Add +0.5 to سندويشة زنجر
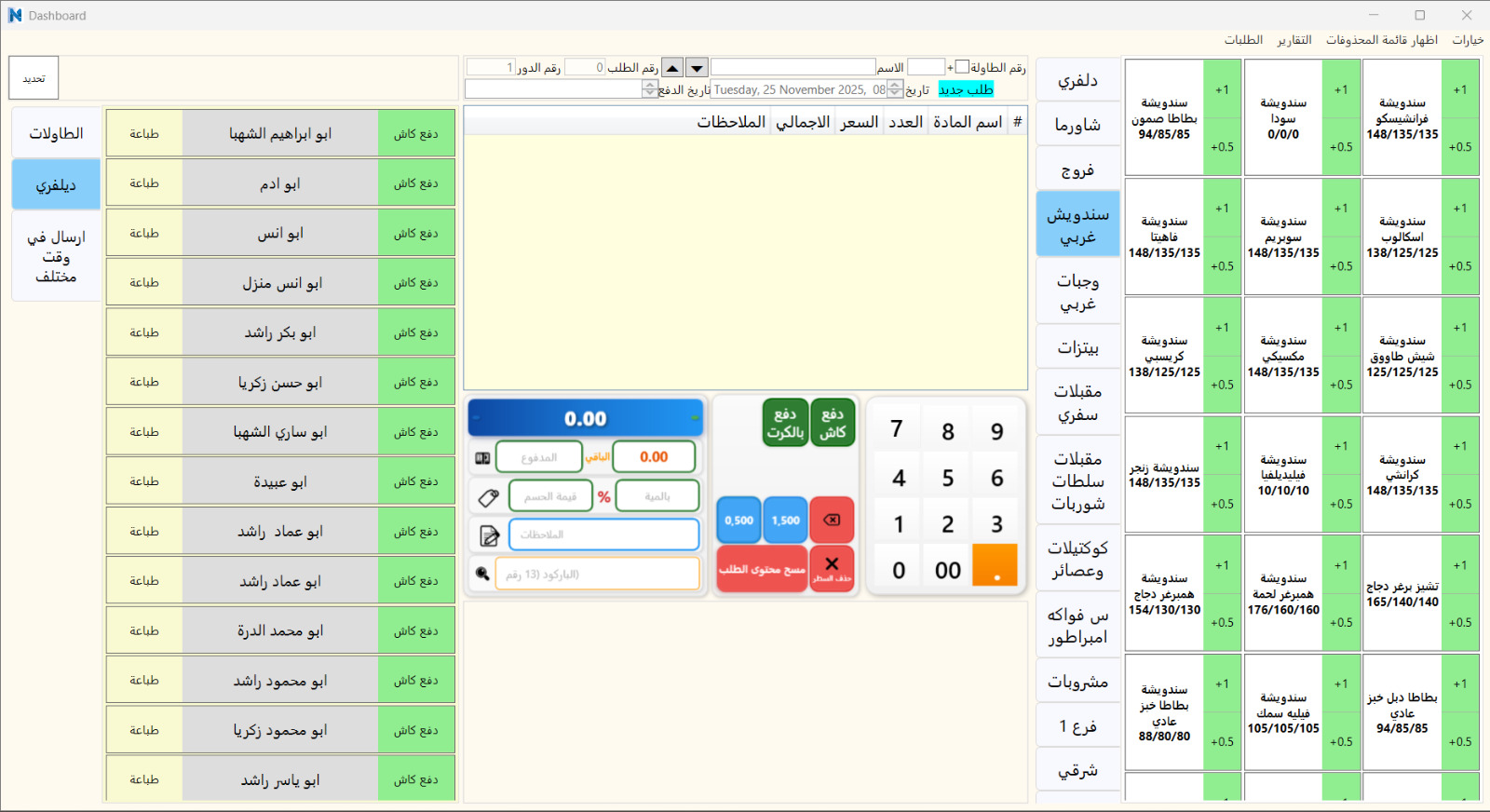Screen dimensions: 1490x812 [1222, 504]
